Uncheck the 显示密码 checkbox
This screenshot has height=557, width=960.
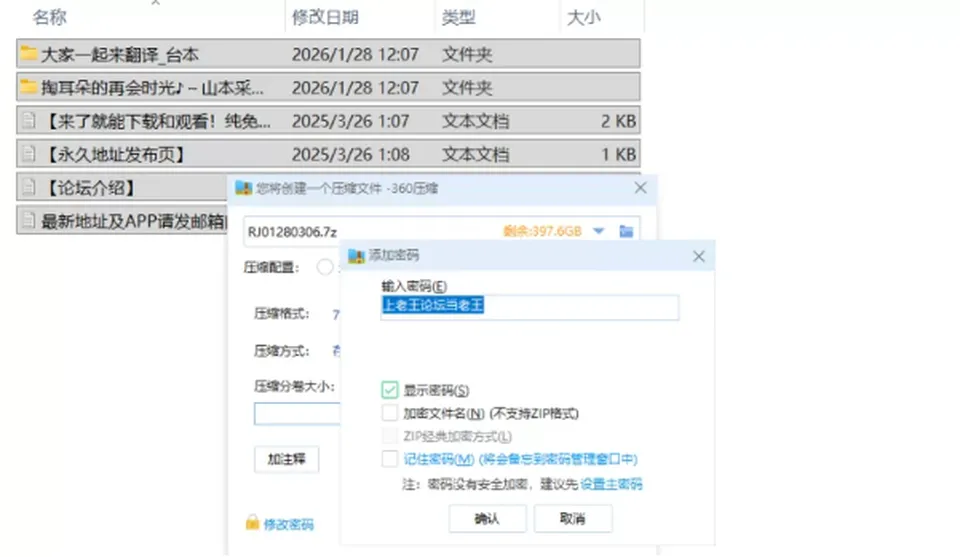(x=389, y=390)
